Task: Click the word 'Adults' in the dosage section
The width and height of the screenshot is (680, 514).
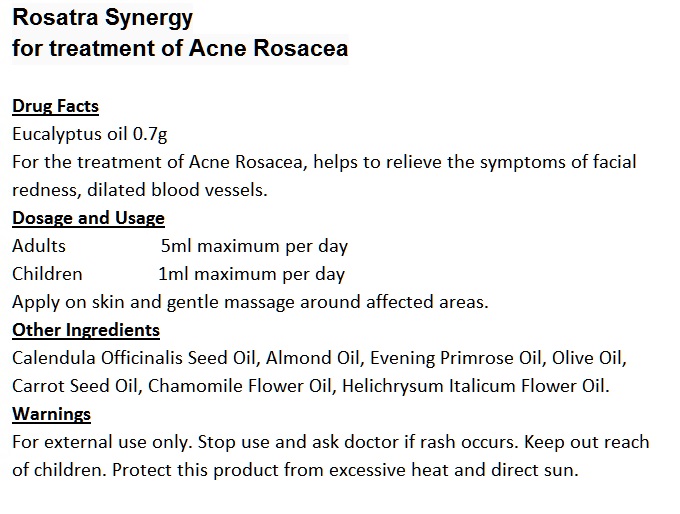Action: tap(39, 245)
